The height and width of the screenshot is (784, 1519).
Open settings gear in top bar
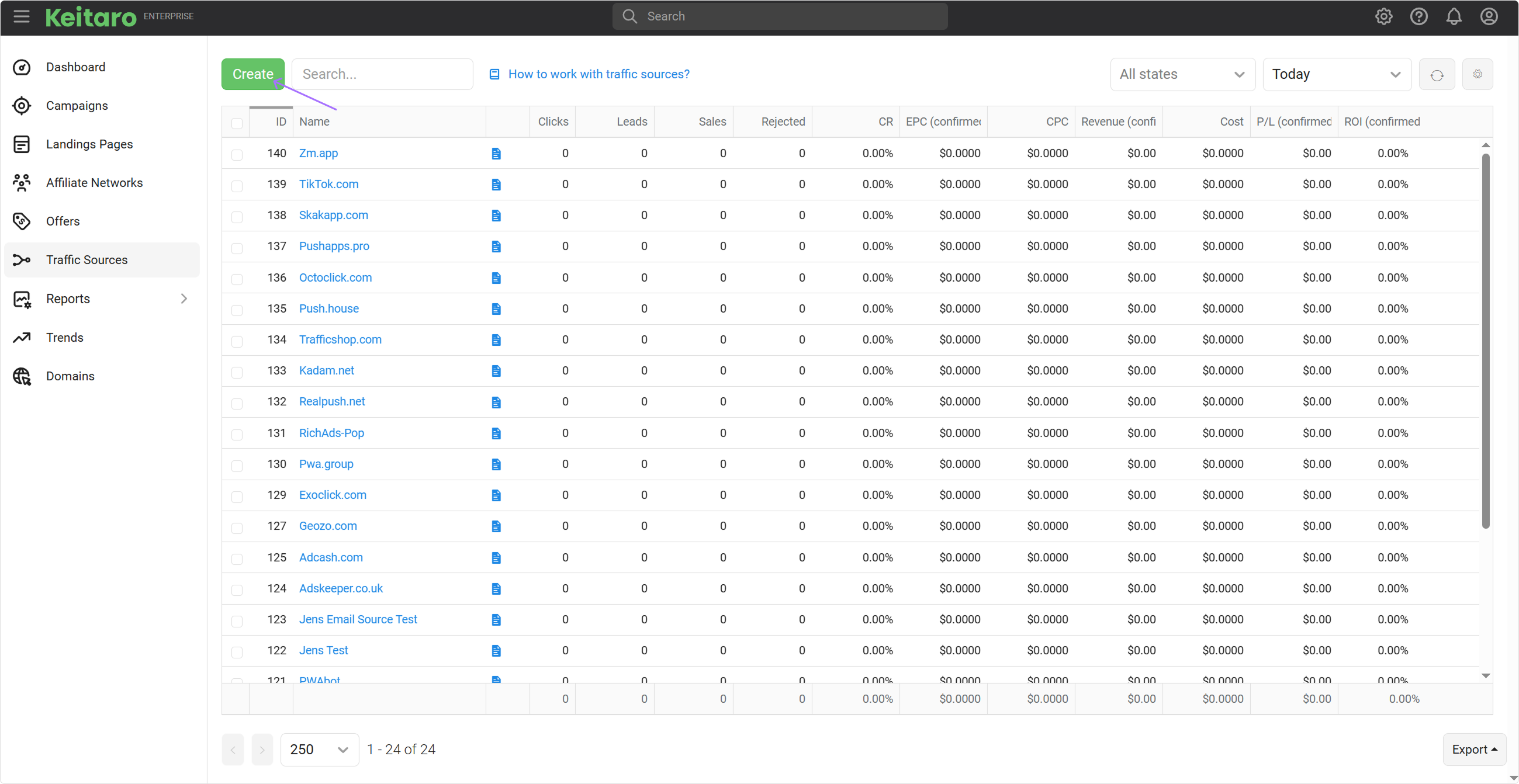[1383, 16]
